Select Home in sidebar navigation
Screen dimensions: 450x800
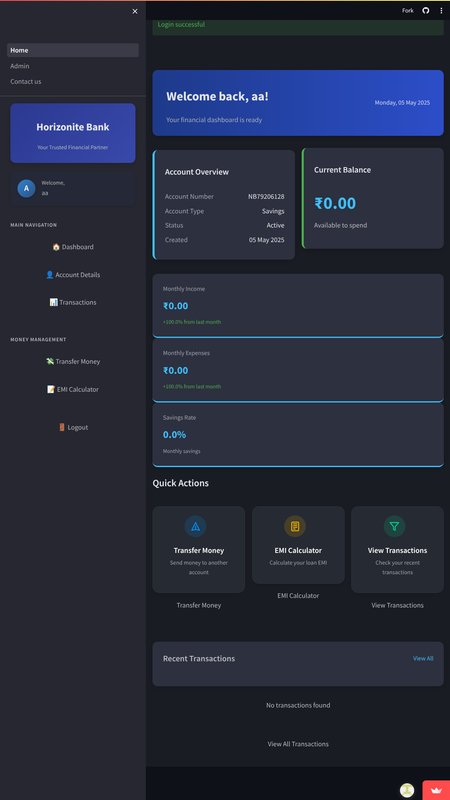tap(73, 50)
